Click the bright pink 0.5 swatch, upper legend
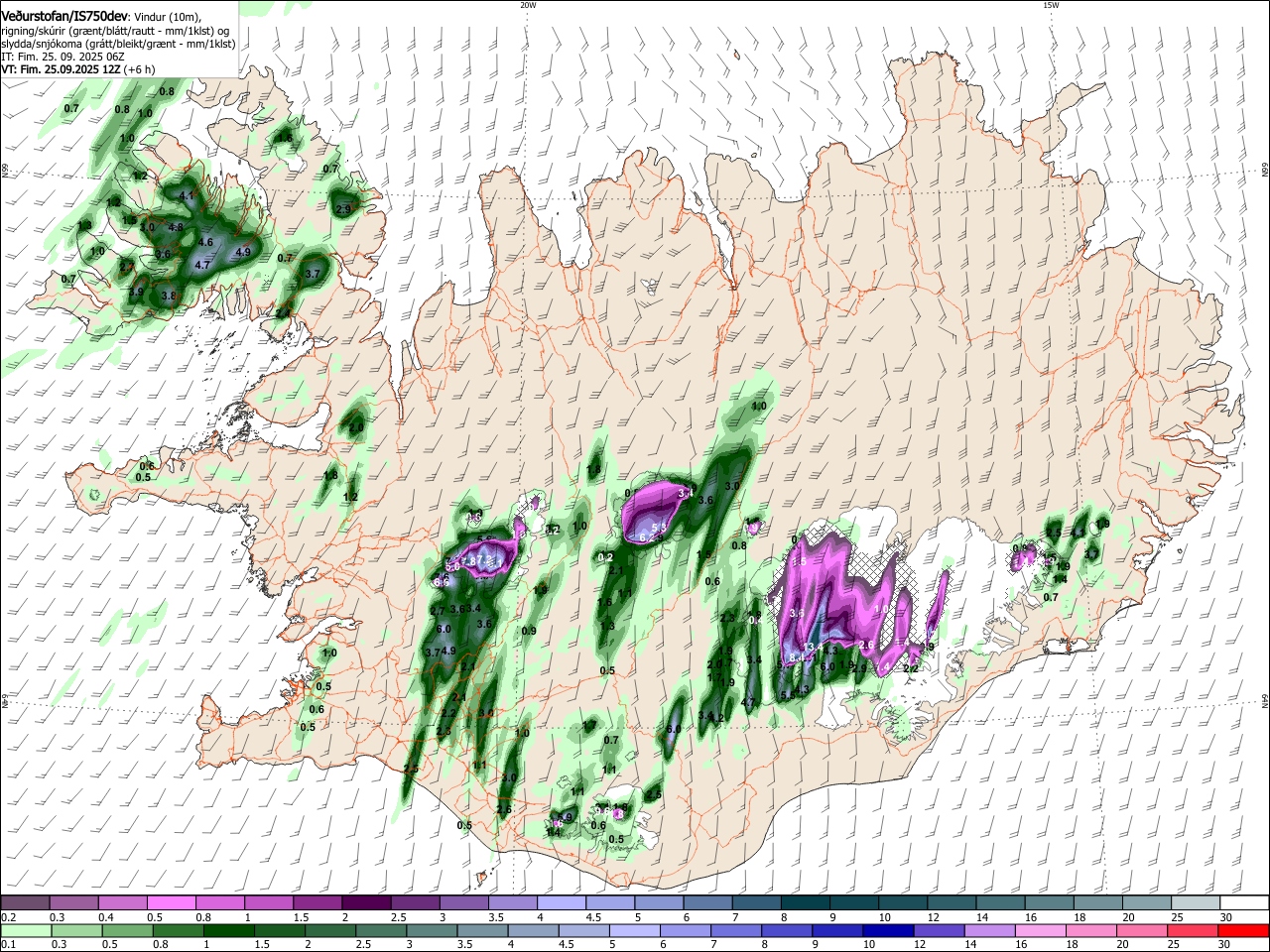This screenshot has height=952, width=1270. (x=172, y=902)
